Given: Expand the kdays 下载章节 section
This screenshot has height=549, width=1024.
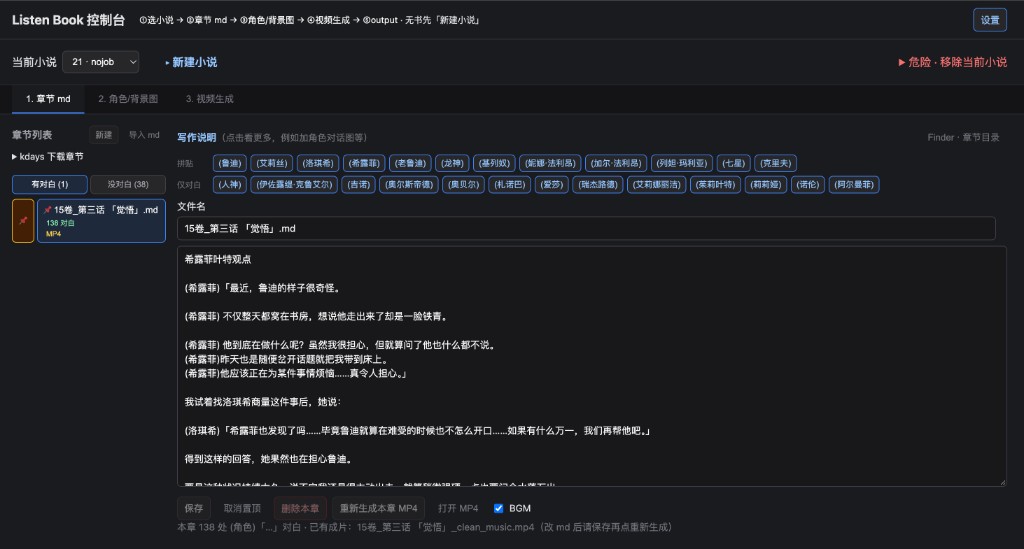Looking at the screenshot, I should click(48, 157).
